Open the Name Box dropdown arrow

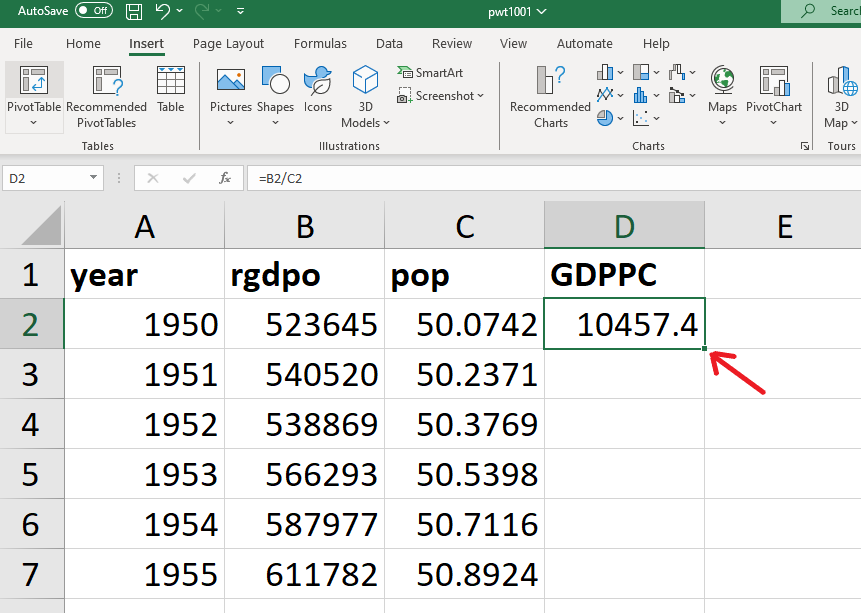[94, 178]
